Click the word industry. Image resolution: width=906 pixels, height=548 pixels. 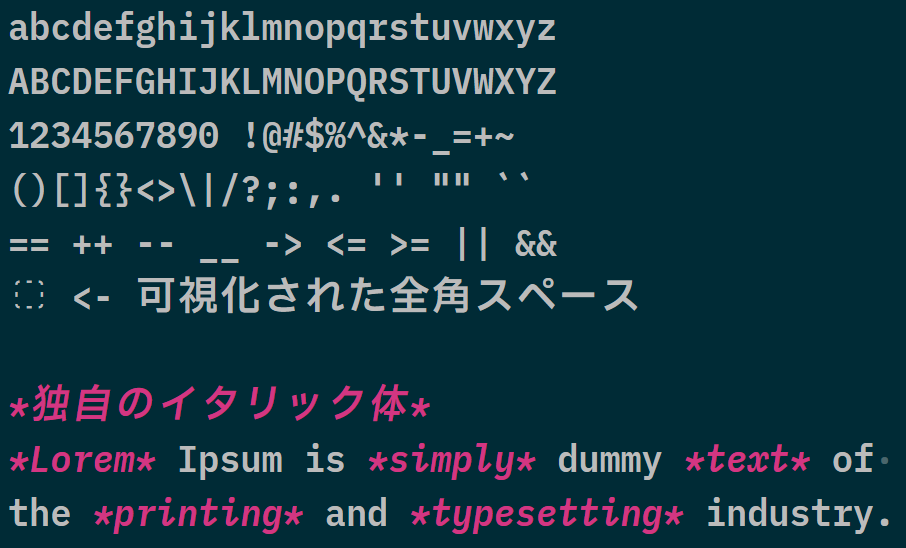tap(798, 514)
